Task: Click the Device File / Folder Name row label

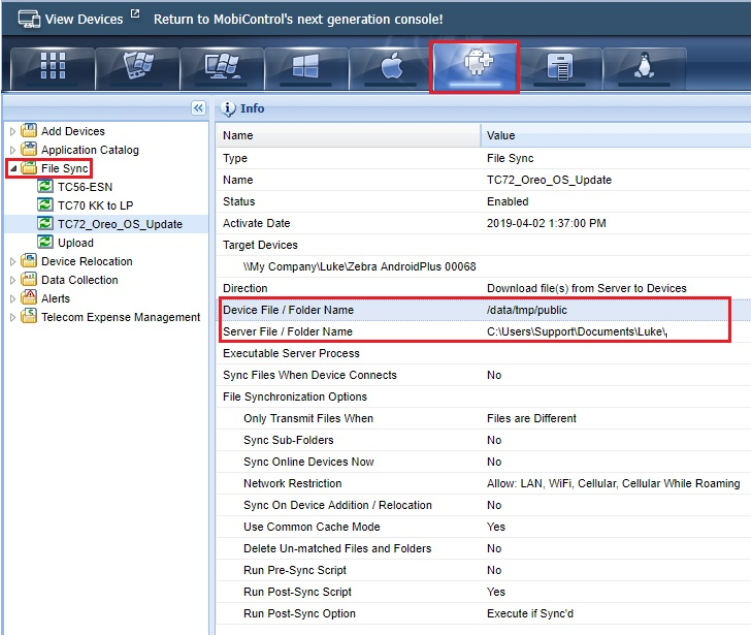Action: pyautogui.click(x=288, y=310)
